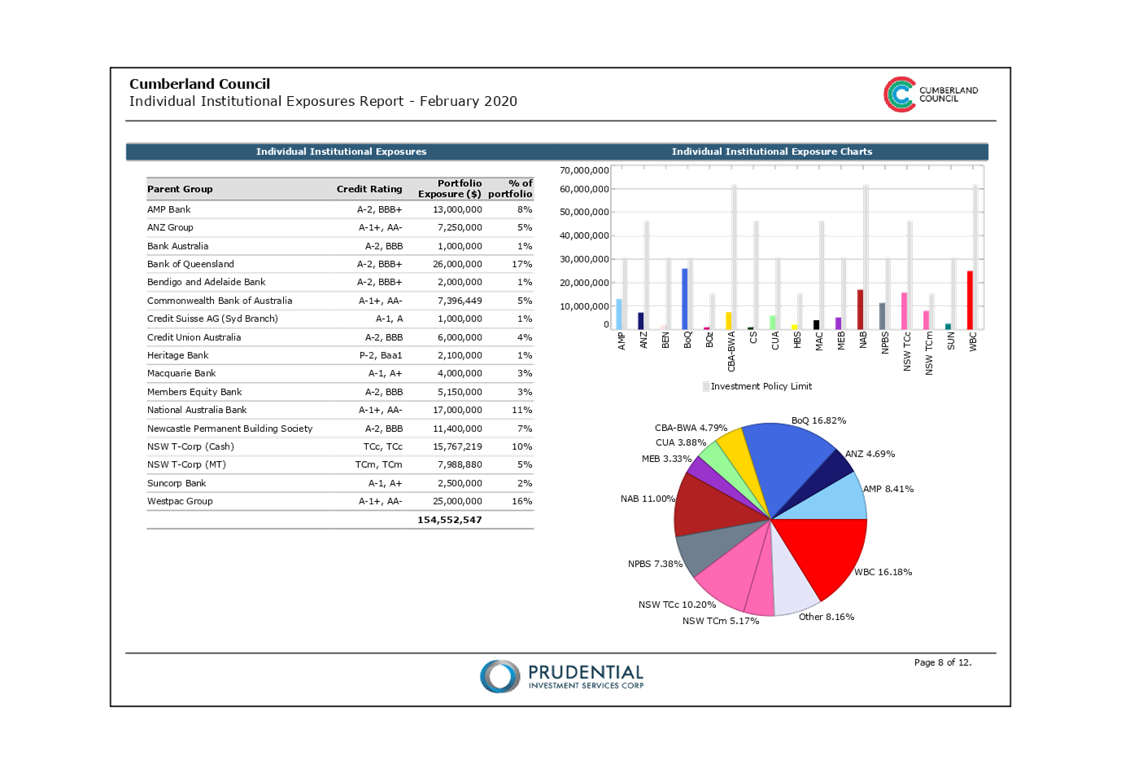Click the 'AMP 8.41%' pie label
Screen dimensions: 1121x774
tap(889, 489)
